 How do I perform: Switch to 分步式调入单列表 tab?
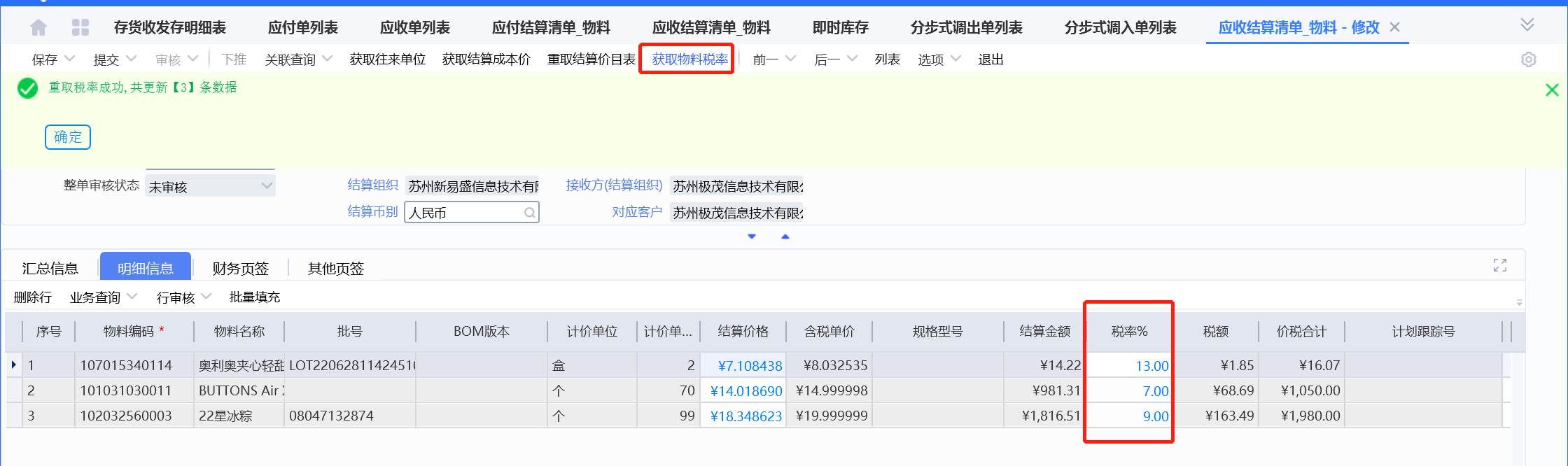coord(1121,27)
